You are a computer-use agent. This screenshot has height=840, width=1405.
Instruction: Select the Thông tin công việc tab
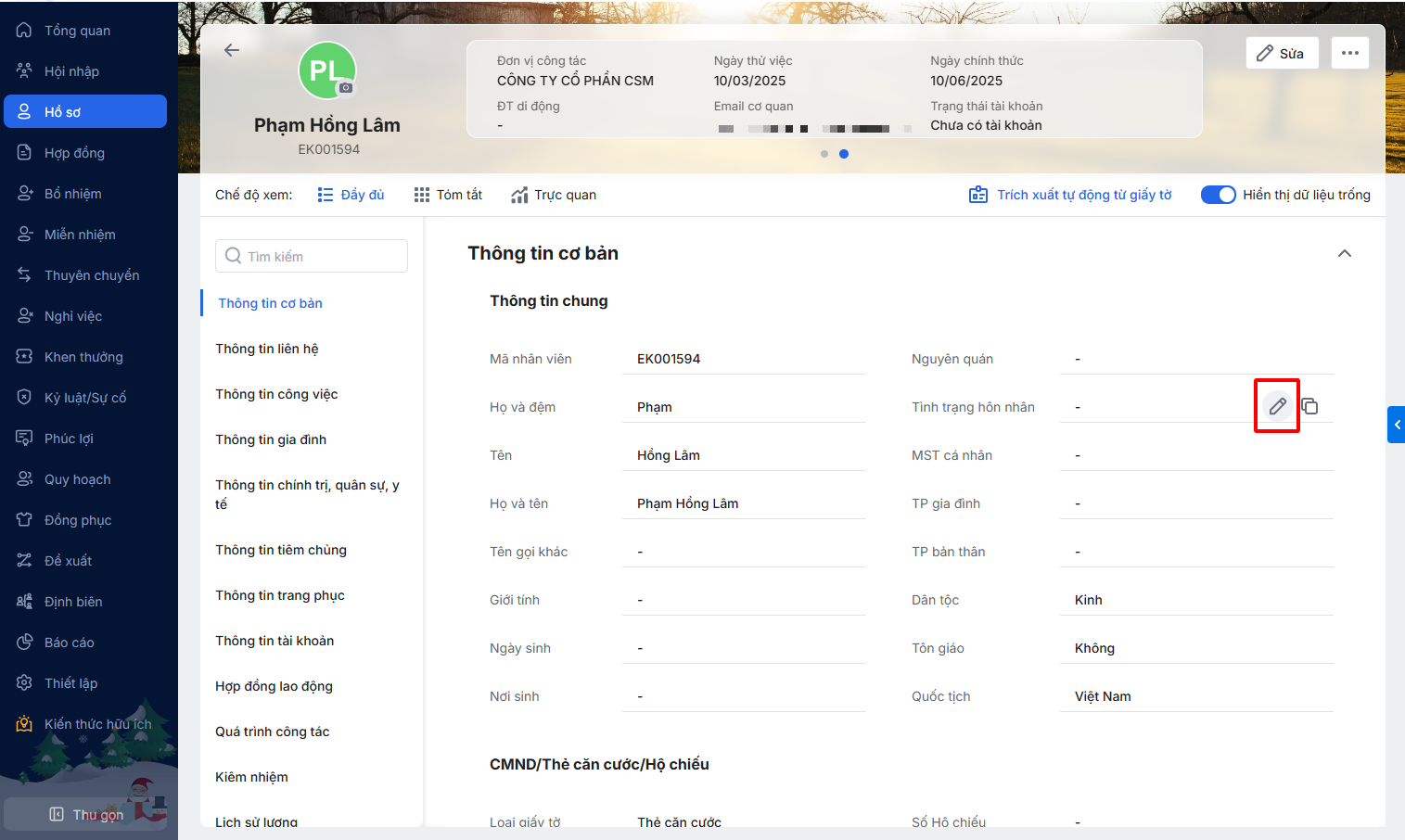[276, 394]
